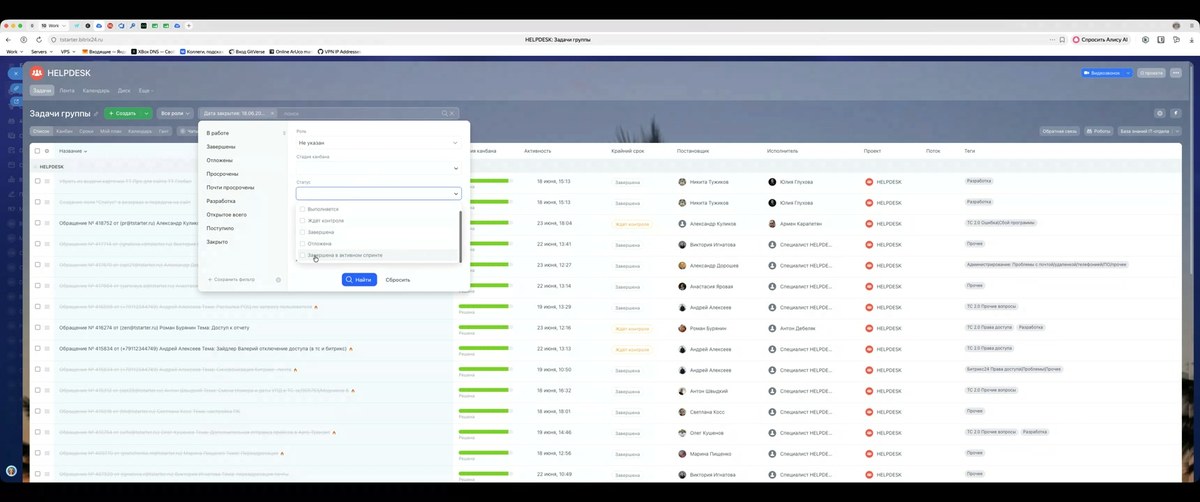1200x502 pixels.
Task: Click the search input field in filter bar
Action: pos(360,114)
